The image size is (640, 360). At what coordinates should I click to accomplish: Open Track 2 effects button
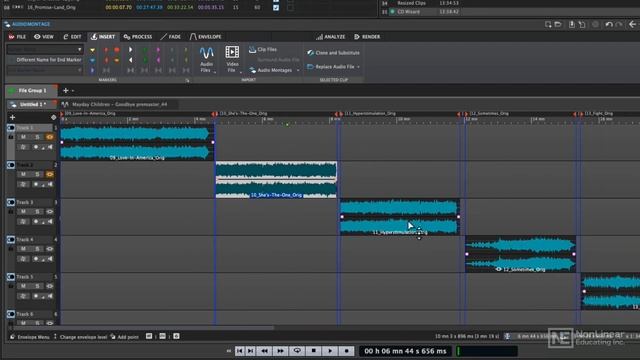tap(23, 184)
